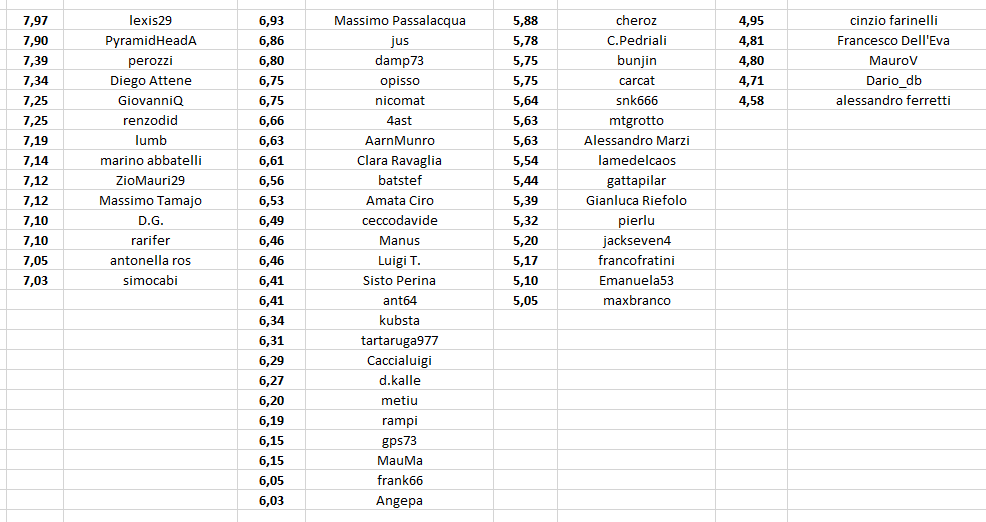Select the score cell 6,93
The image size is (986, 522).
271,20
